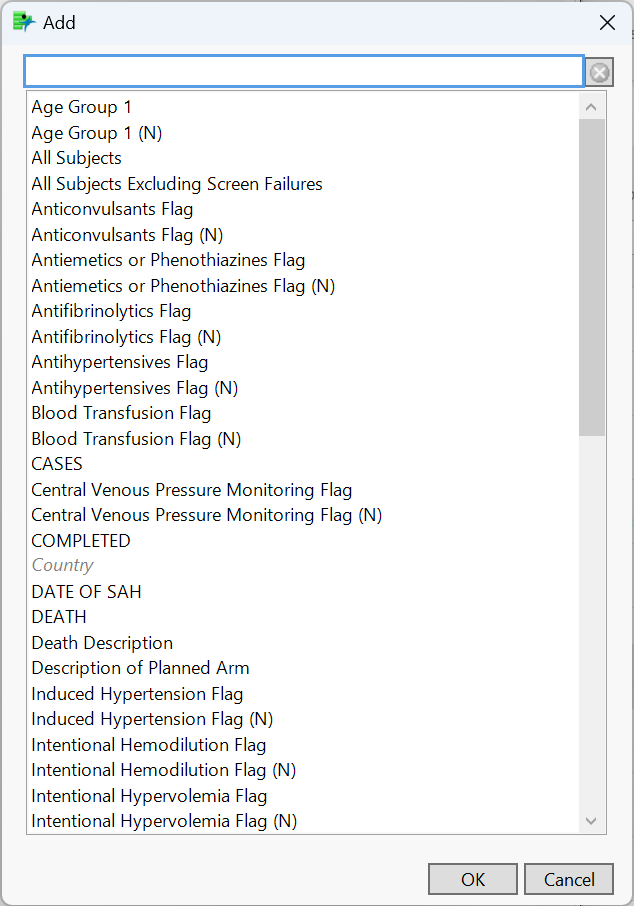This screenshot has width=634, height=906.
Task: Click the vertical scrollbar thumb
Action: (x=592, y=277)
